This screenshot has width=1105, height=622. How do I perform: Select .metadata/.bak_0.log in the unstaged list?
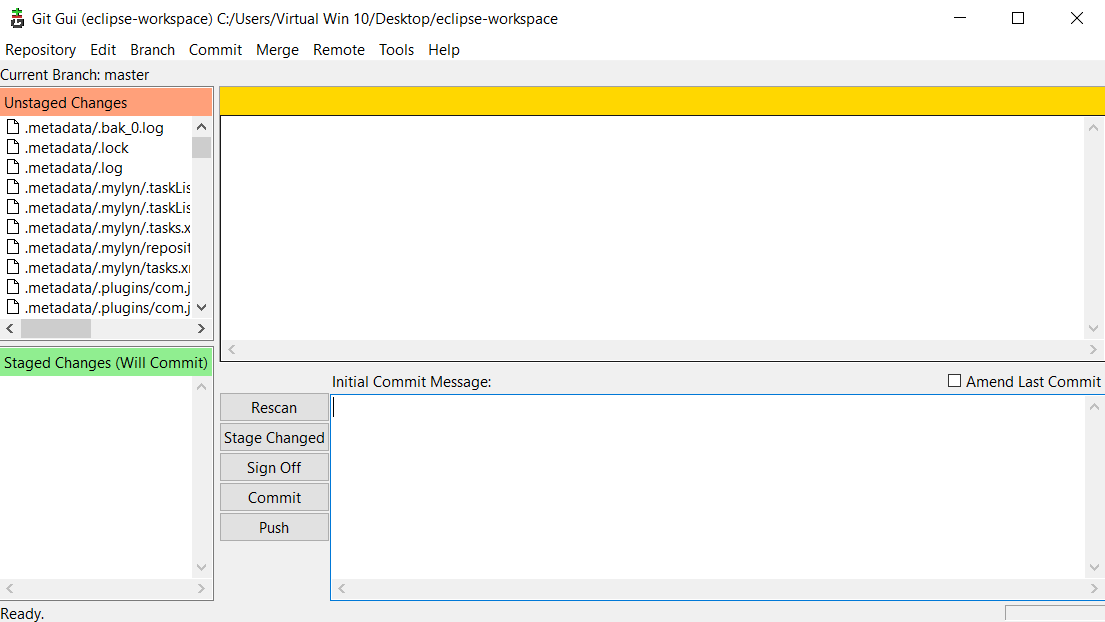tap(94, 127)
